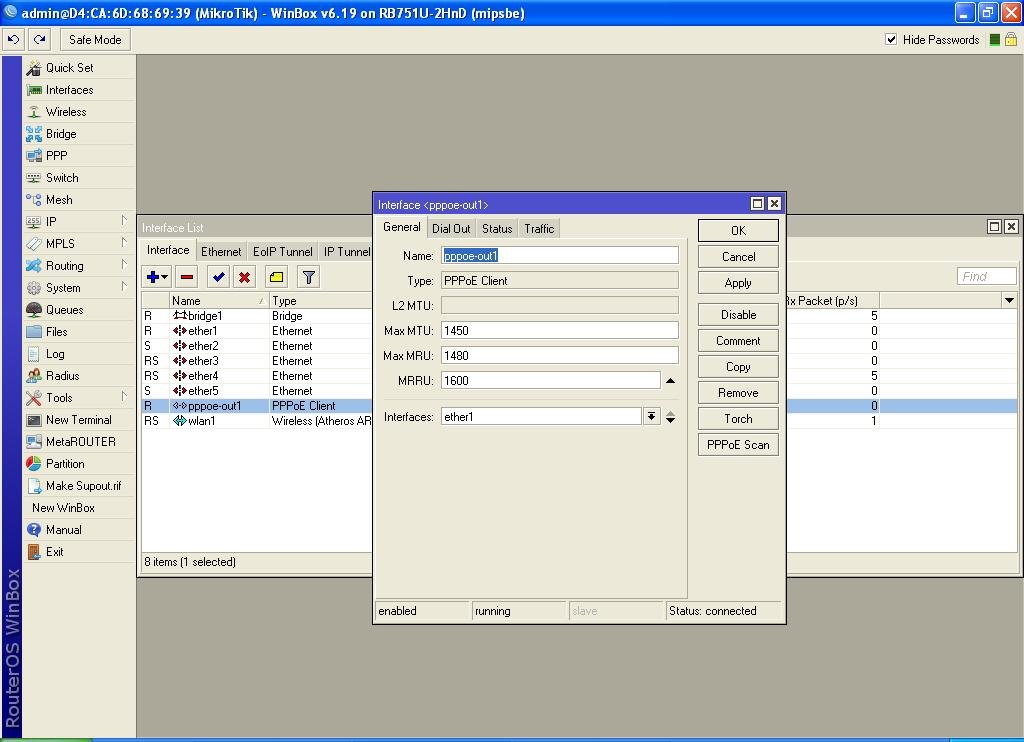This screenshot has height=742, width=1024.
Task: Click the padlock icon at top right
Action: [x=1011, y=40]
